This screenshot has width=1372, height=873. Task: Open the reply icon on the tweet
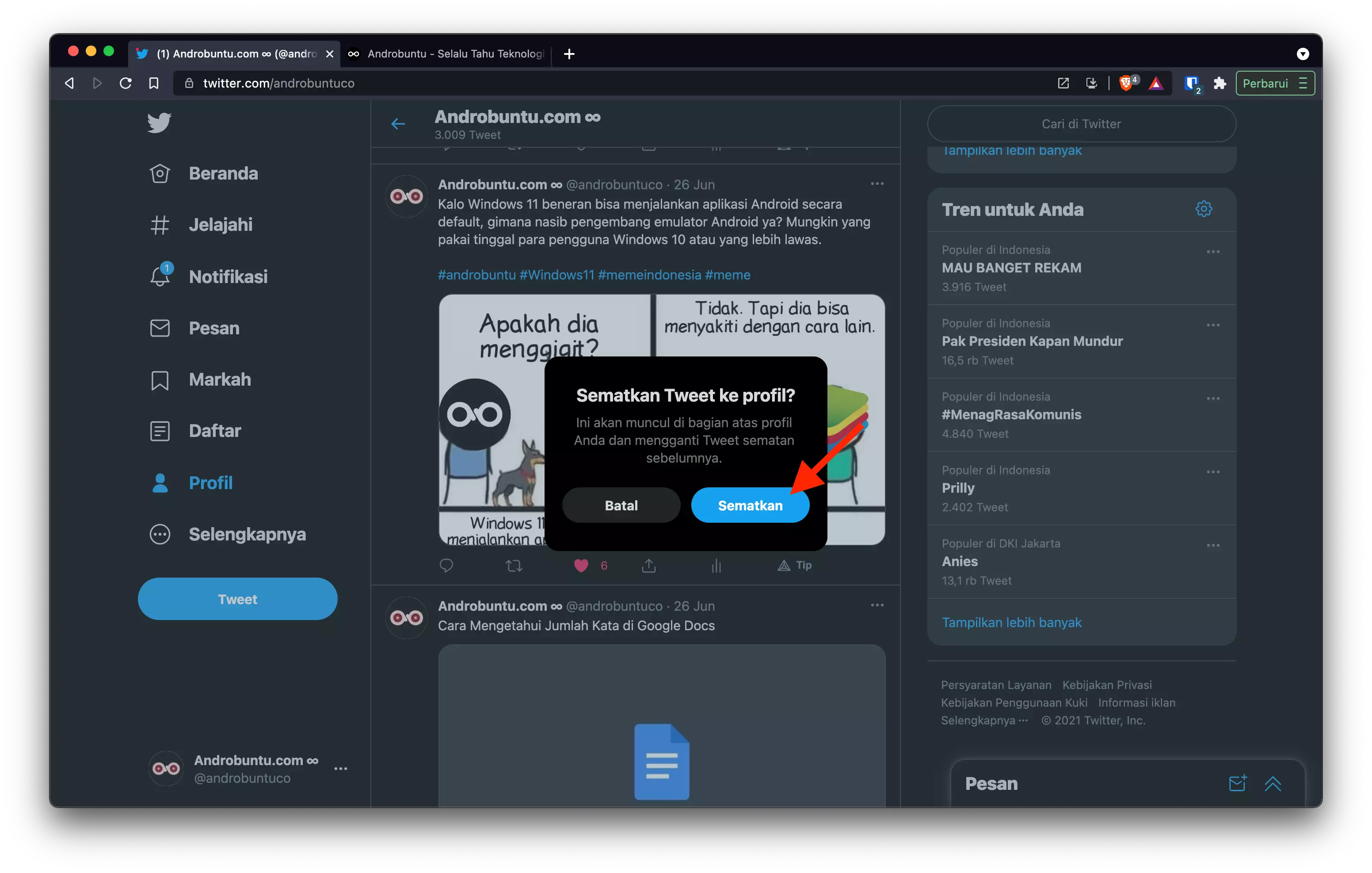446,565
